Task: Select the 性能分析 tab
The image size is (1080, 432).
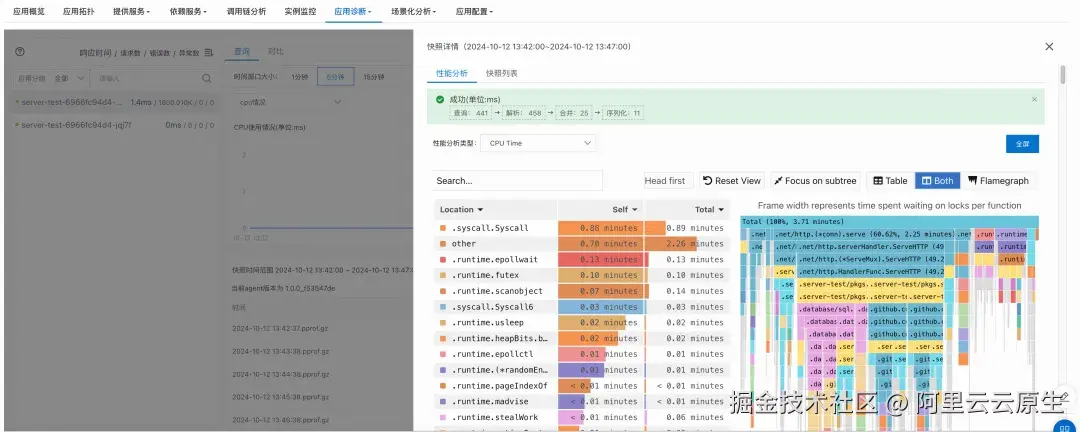Action: pyautogui.click(x=452, y=73)
